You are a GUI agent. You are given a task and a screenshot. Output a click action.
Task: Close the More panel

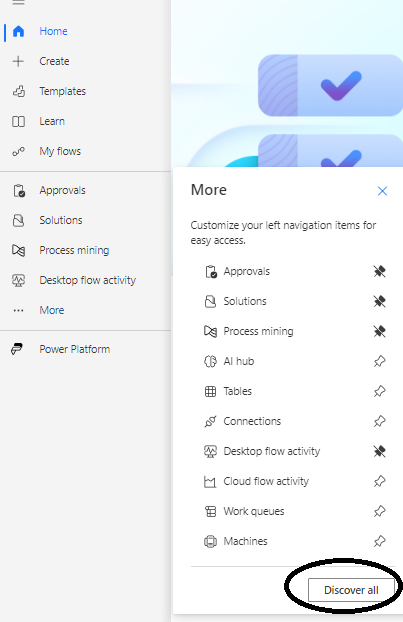[382, 191]
